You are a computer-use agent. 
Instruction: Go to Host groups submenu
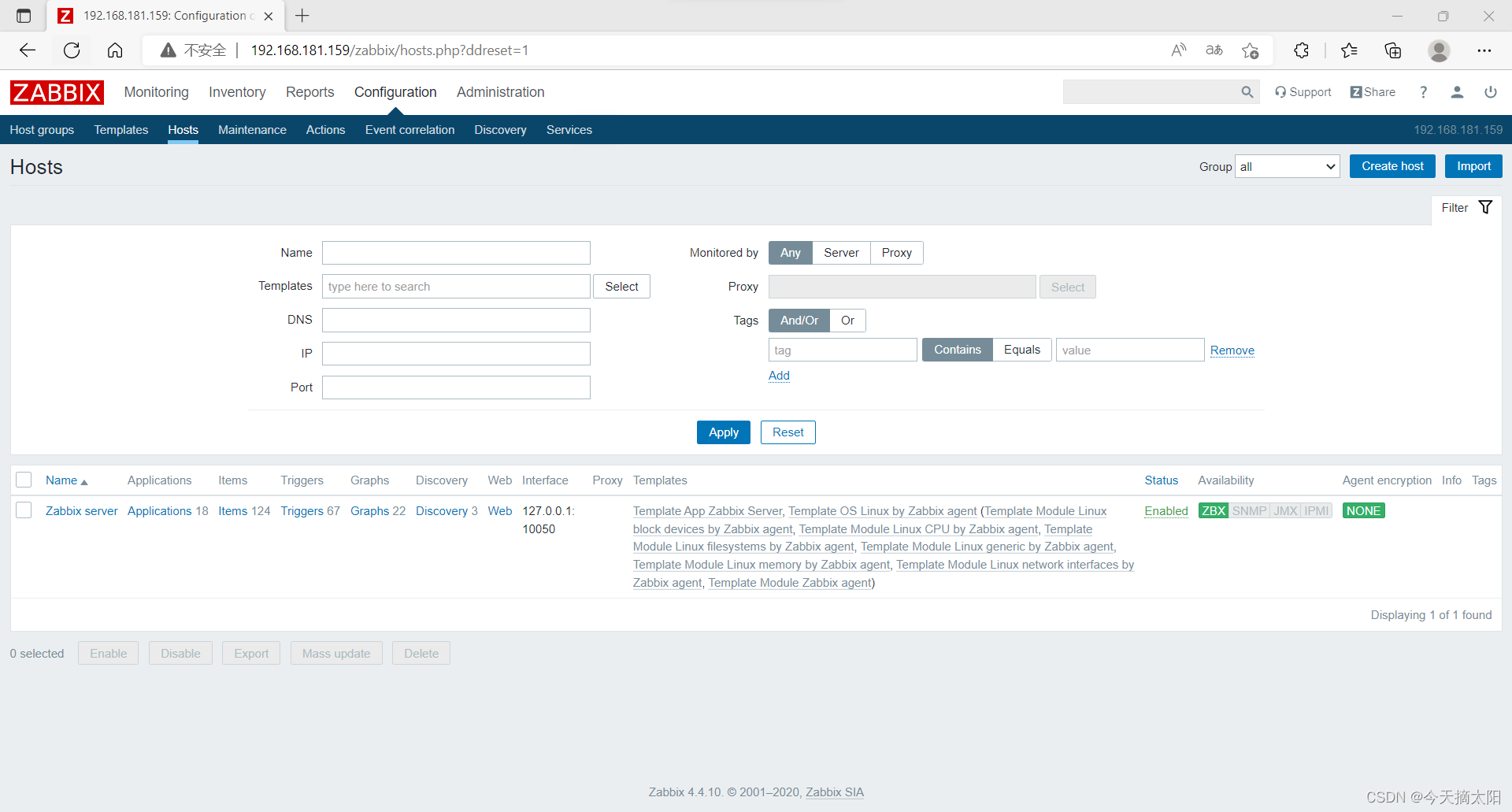point(42,130)
